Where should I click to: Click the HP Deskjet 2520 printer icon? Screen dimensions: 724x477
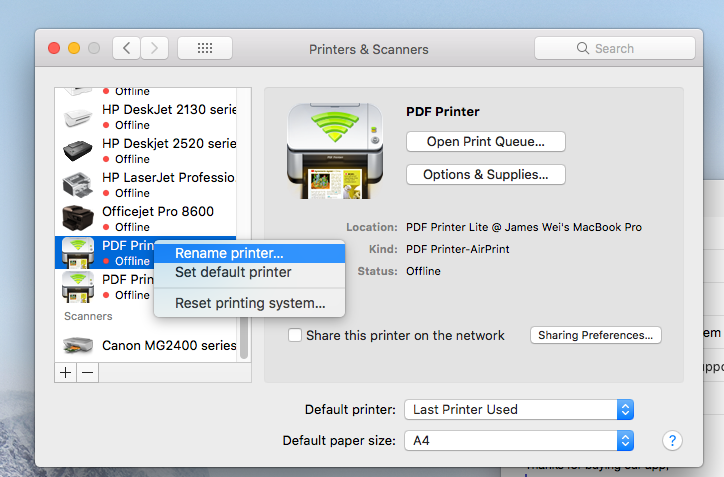click(78, 151)
